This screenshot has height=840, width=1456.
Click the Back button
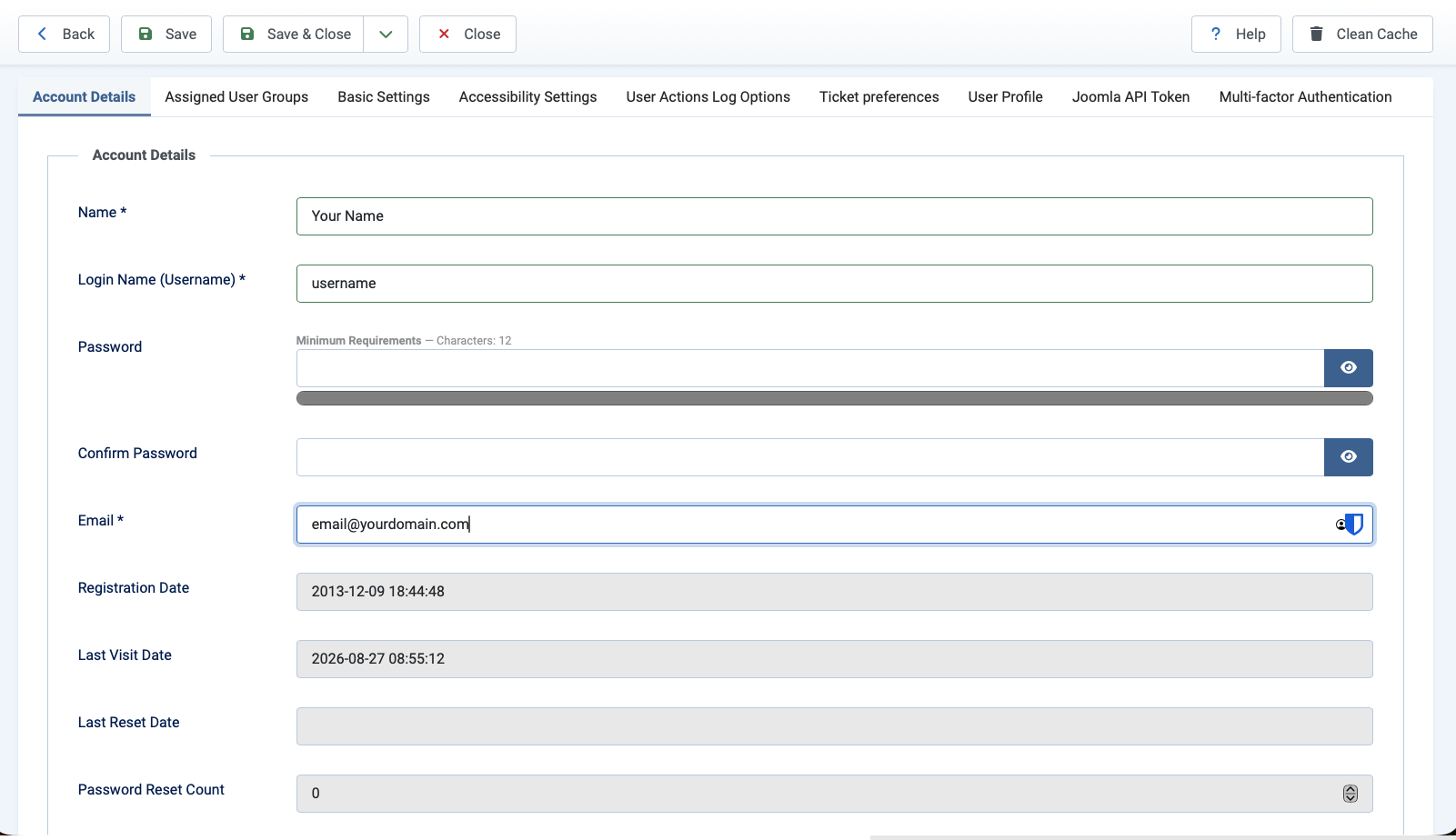64,34
